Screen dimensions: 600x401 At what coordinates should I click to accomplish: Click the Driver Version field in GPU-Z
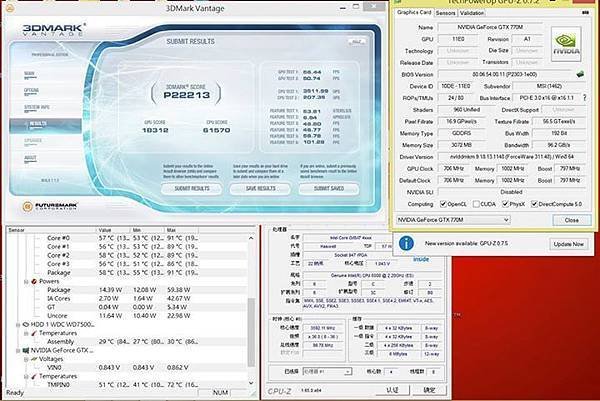(512, 156)
